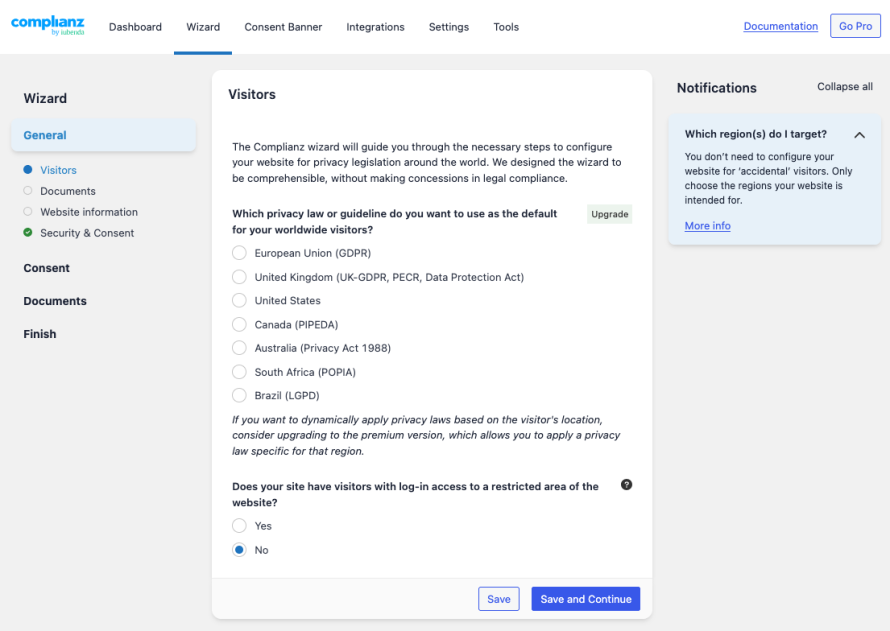Select Yes for restricted area visitors
Viewport: 890px width, 631px height.
[x=239, y=525]
